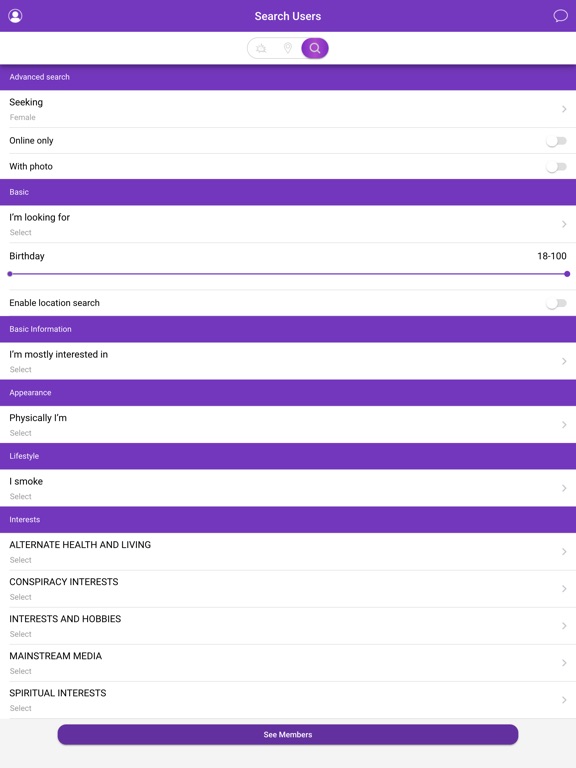Select the hot list flame icon
Image resolution: width=576 pixels, height=768 pixels.
[261, 48]
